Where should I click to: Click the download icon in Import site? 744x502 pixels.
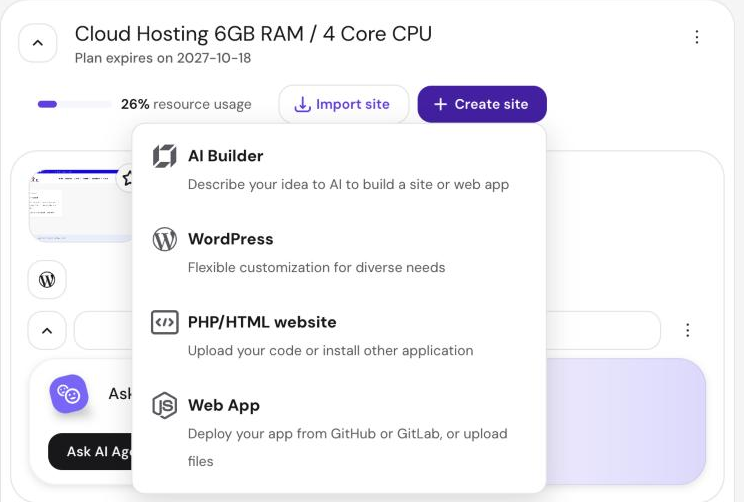pyautogui.click(x=302, y=104)
